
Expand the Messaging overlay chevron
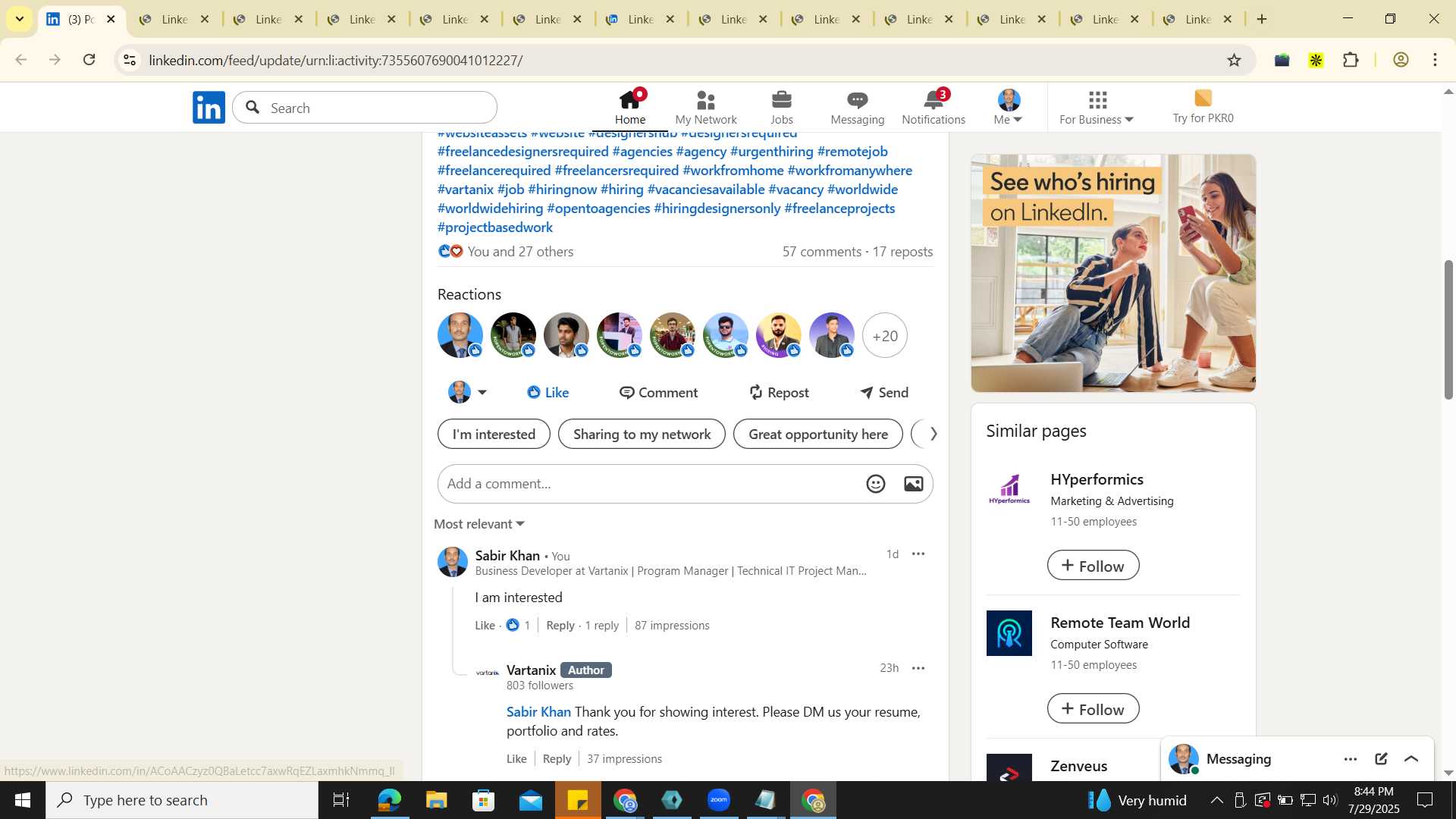pyautogui.click(x=1411, y=758)
